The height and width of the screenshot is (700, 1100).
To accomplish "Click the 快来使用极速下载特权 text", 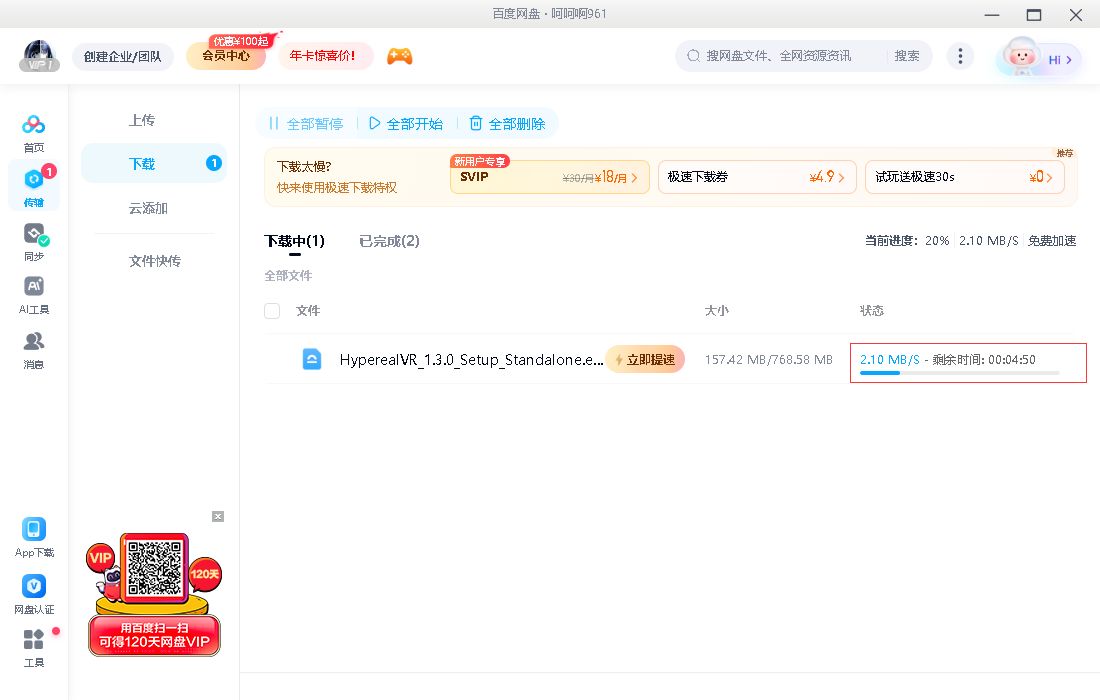I will click(337, 188).
